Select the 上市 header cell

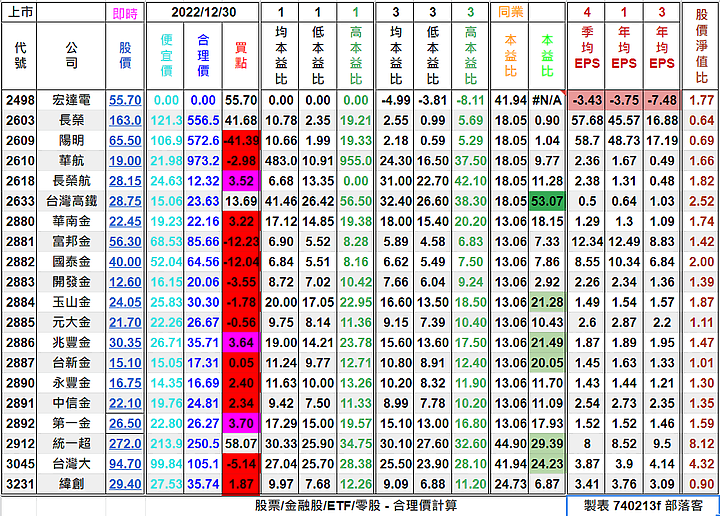[20, 12]
